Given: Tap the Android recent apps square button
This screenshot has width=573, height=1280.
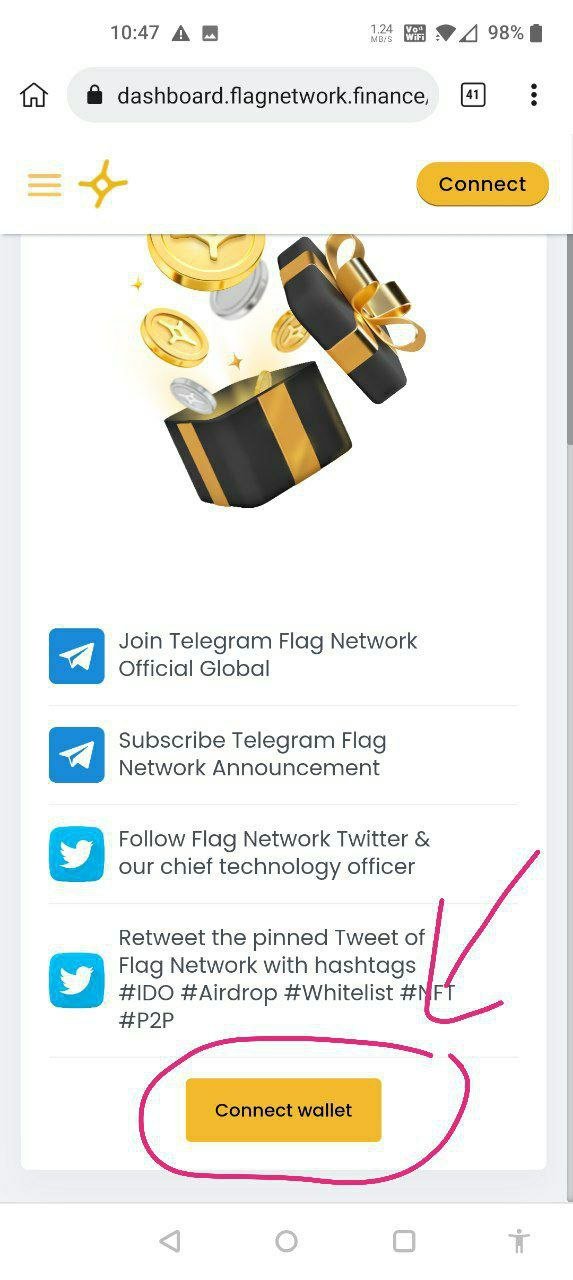Looking at the screenshot, I should coord(404,1241).
